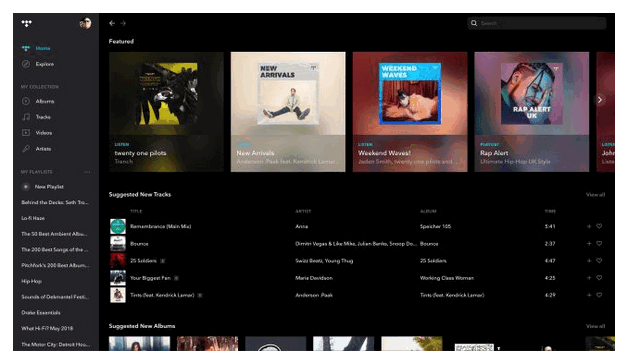Open artist Anna
The image size is (625, 361).
tap(302, 226)
